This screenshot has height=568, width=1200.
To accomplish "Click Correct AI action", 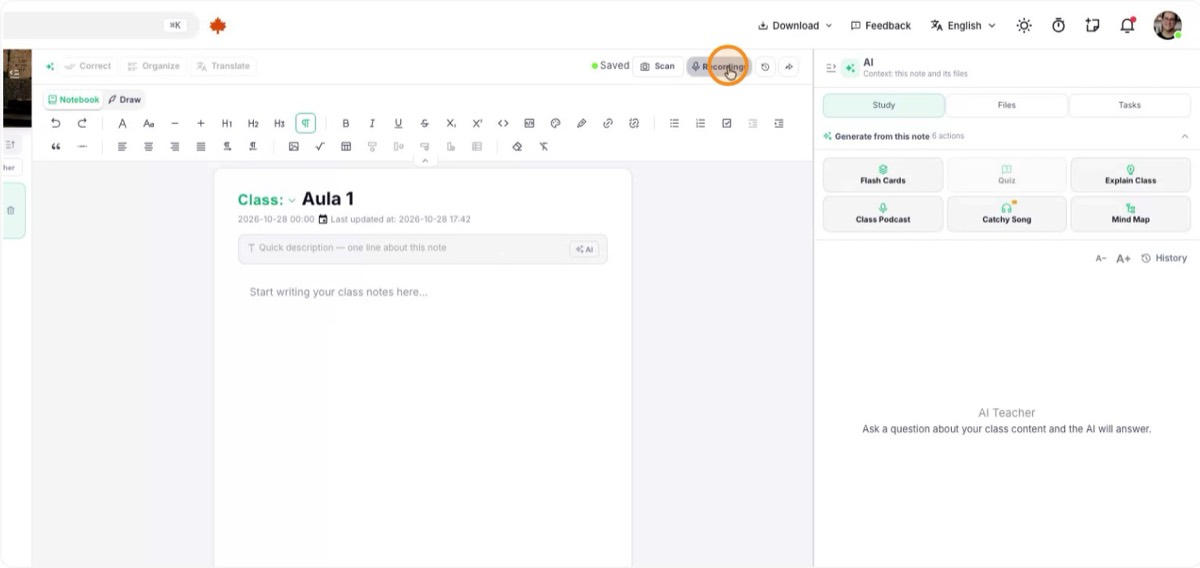I will [x=87, y=66].
